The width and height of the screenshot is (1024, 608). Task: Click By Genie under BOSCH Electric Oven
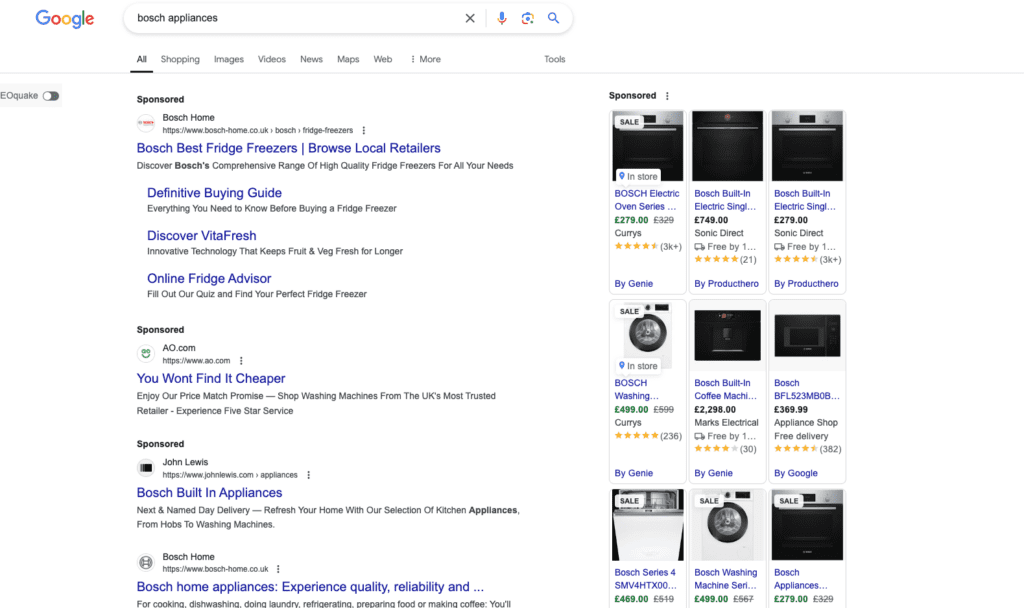pyautogui.click(x=633, y=284)
